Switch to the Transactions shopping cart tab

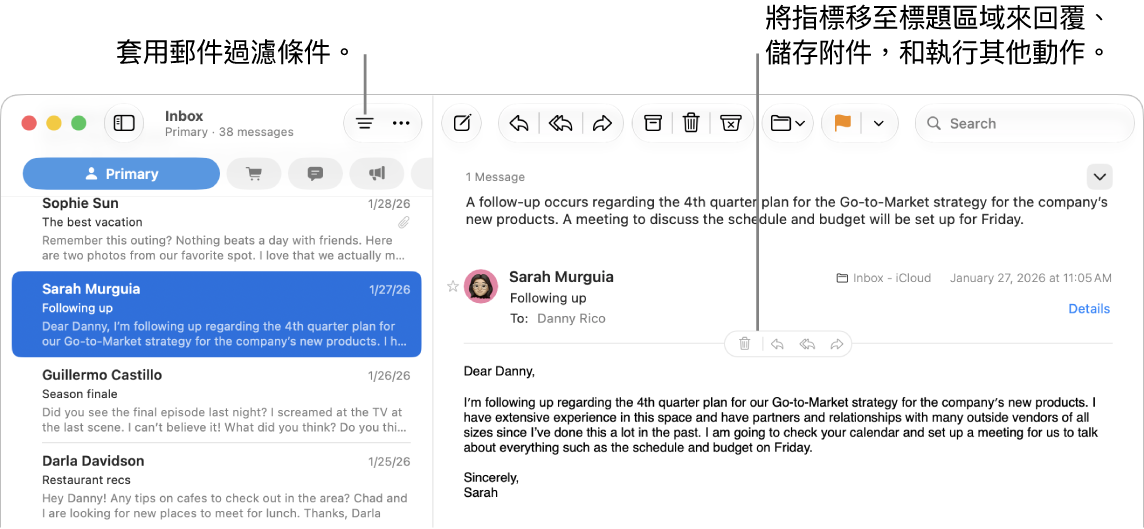tap(254, 174)
